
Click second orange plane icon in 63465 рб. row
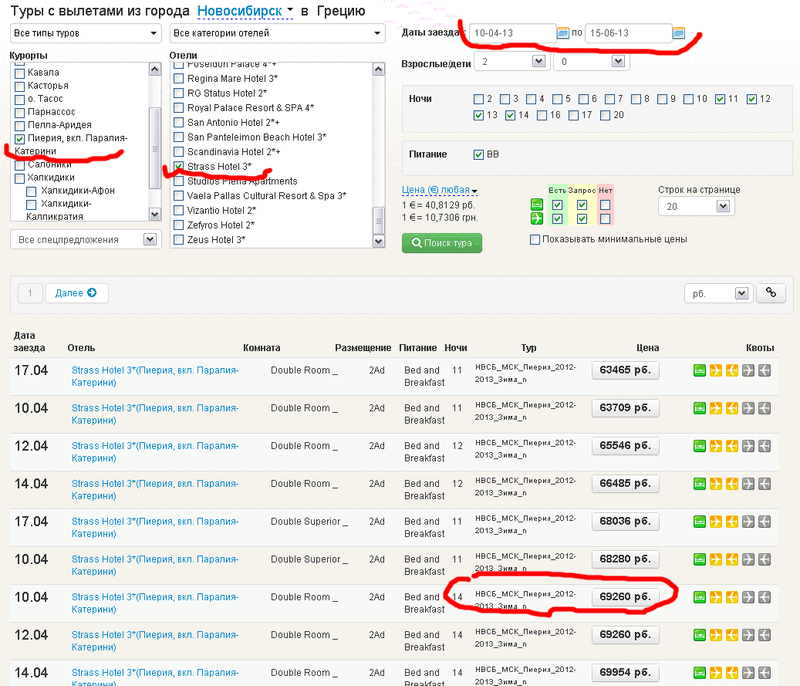click(x=732, y=370)
